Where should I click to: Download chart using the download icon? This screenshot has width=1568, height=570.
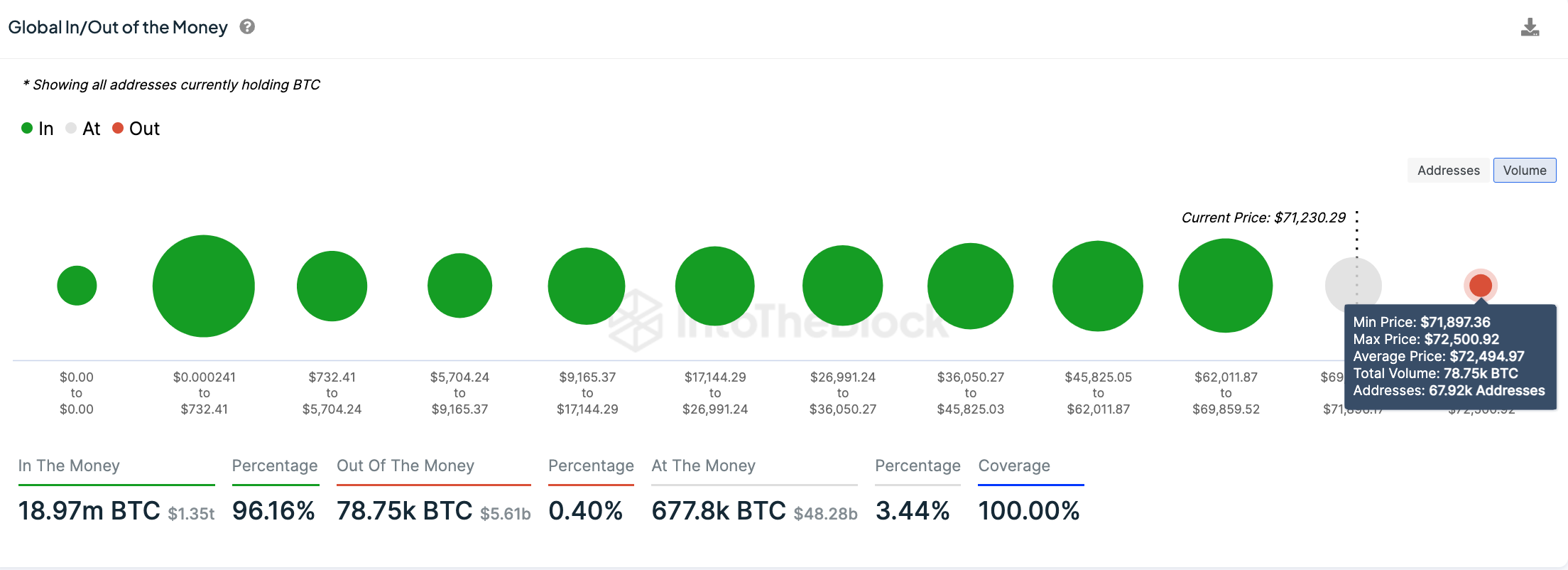click(1530, 28)
